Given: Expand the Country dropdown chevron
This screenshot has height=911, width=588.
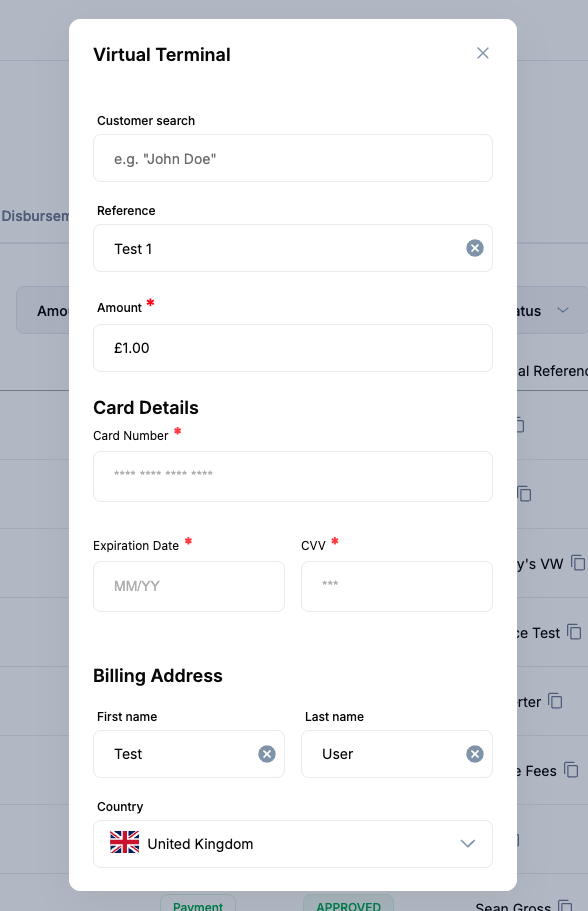Looking at the screenshot, I should click(x=468, y=844).
